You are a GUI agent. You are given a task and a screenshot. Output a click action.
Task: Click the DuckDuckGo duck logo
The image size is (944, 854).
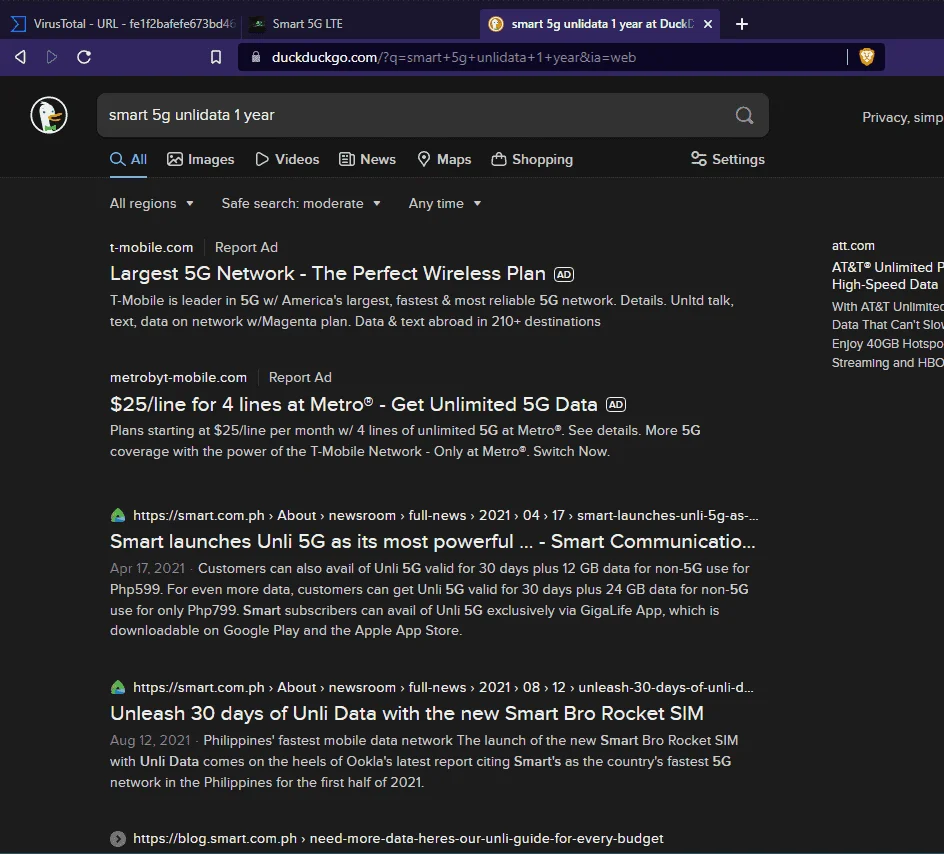click(49, 115)
